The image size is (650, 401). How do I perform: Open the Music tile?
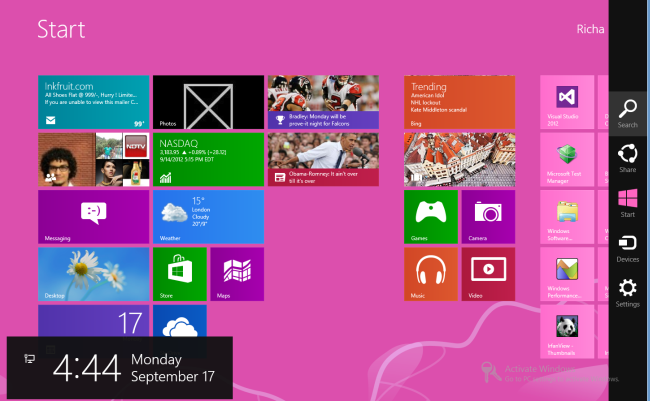[431, 274]
